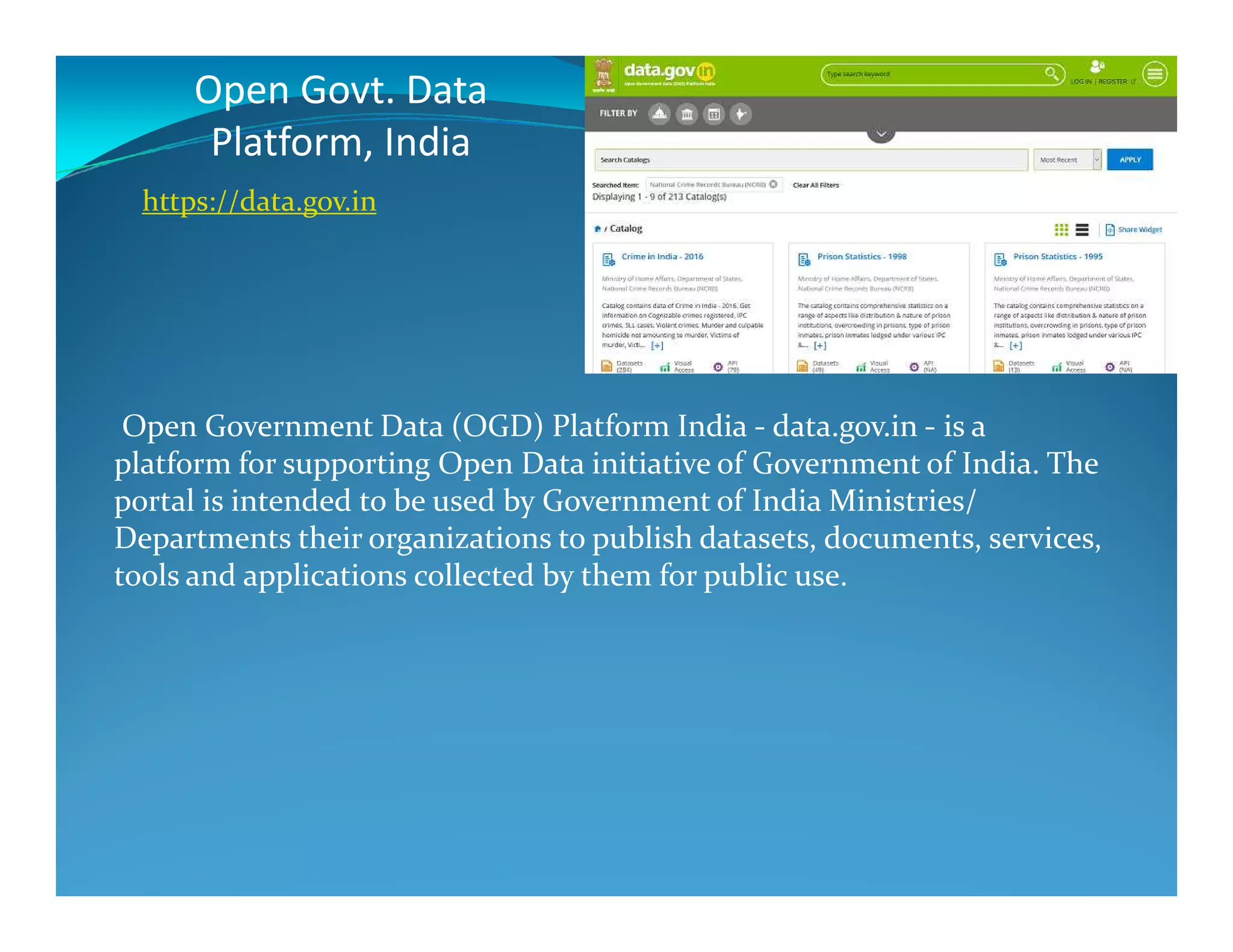This screenshot has width=1233, height=952.
Task: Click the Catalog breadcrumb text
Action: [626, 229]
